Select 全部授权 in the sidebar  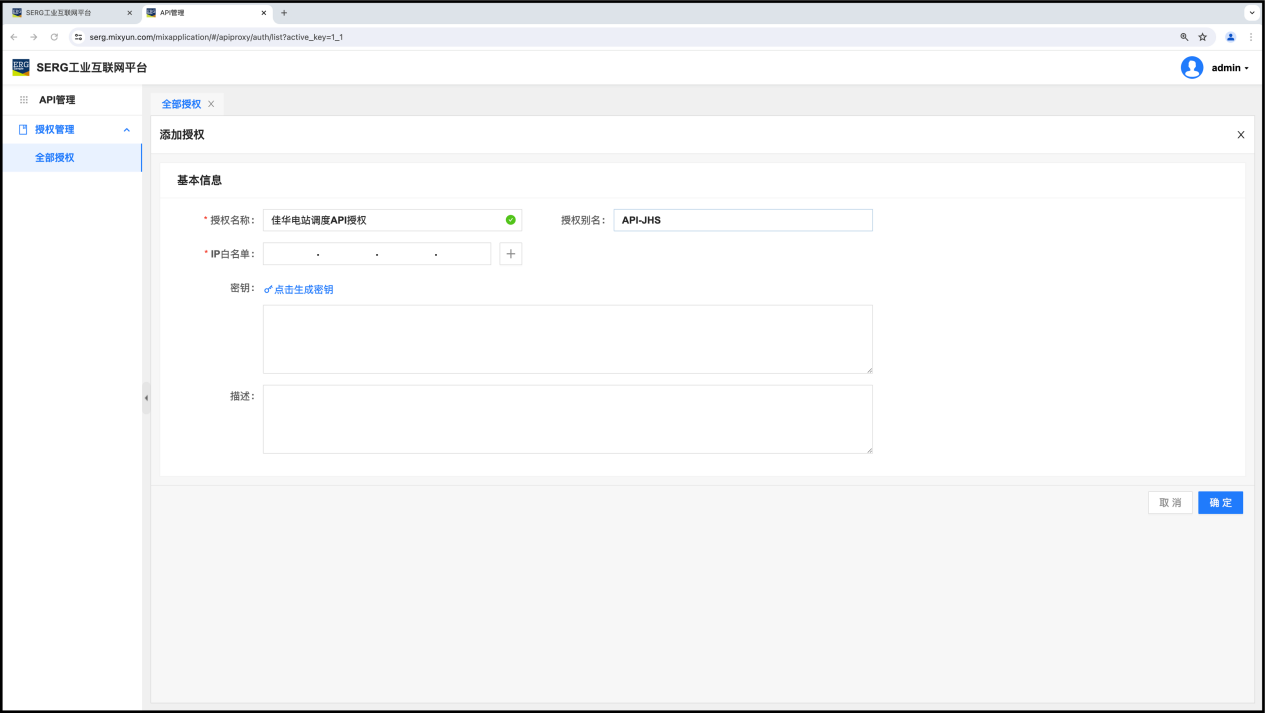[x=55, y=158]
